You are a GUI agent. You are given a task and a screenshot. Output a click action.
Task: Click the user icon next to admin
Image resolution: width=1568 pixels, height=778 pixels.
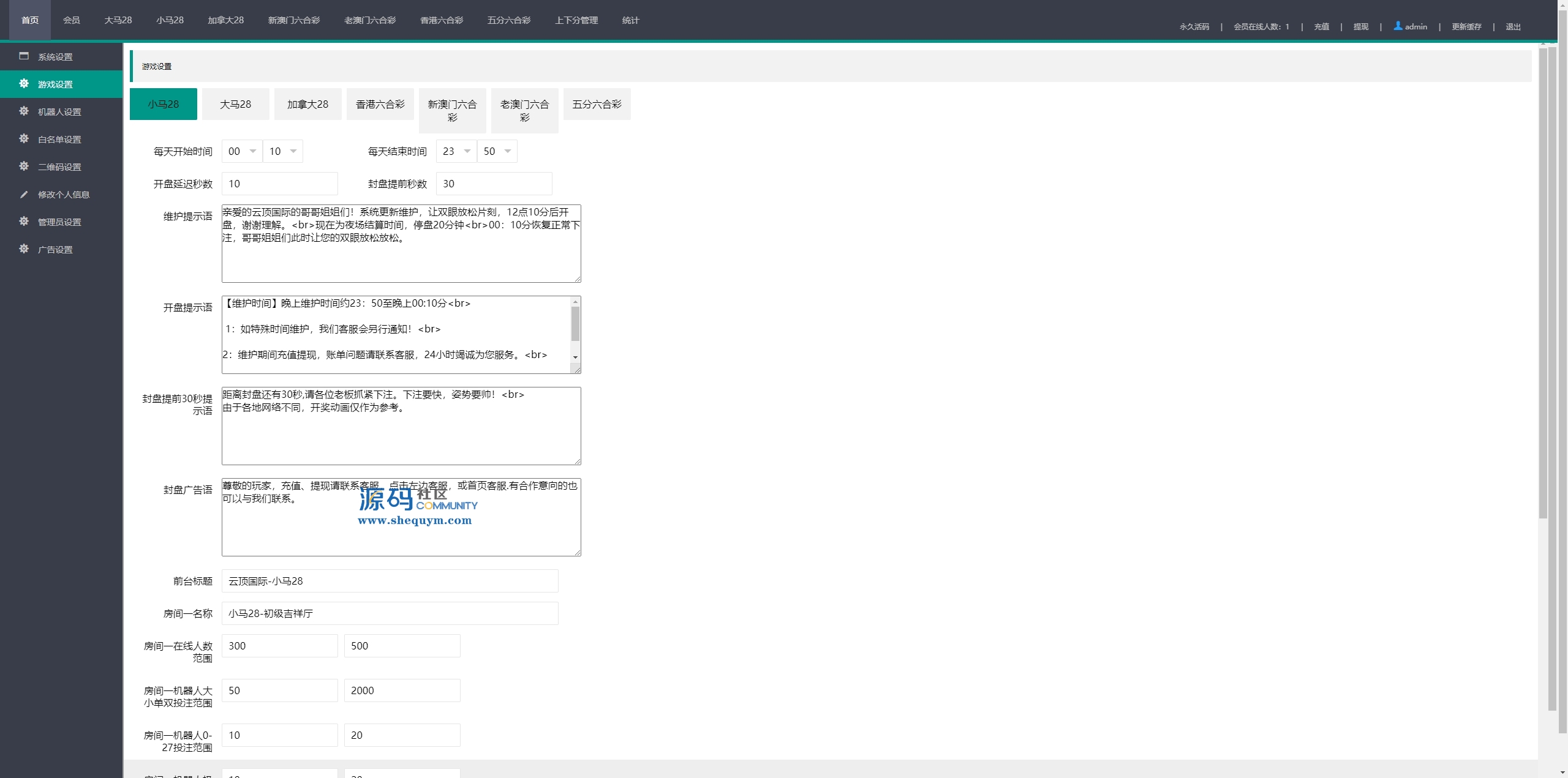click(x=1398, y=26)
